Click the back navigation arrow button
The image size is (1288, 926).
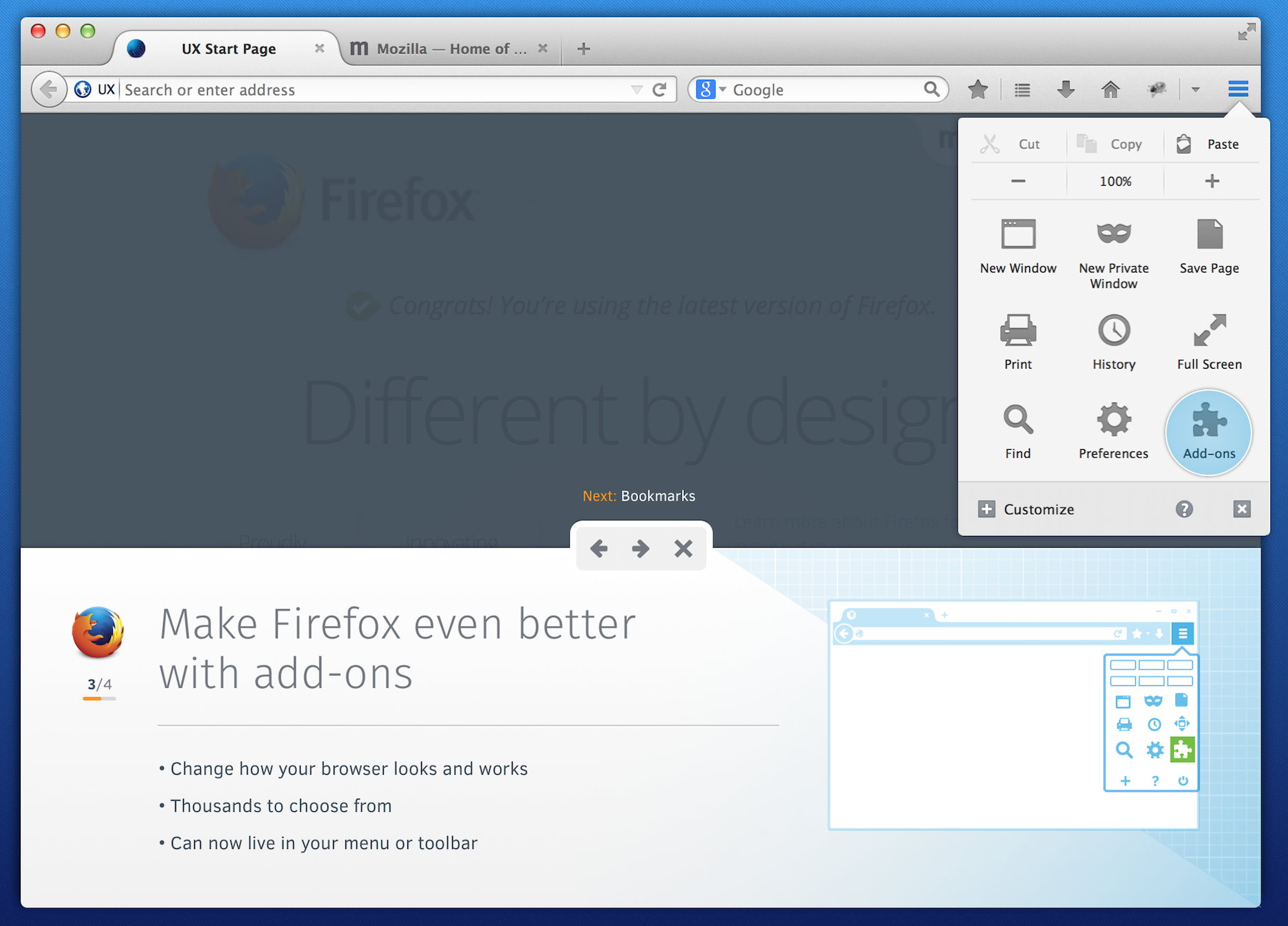(x=49, y=89)
